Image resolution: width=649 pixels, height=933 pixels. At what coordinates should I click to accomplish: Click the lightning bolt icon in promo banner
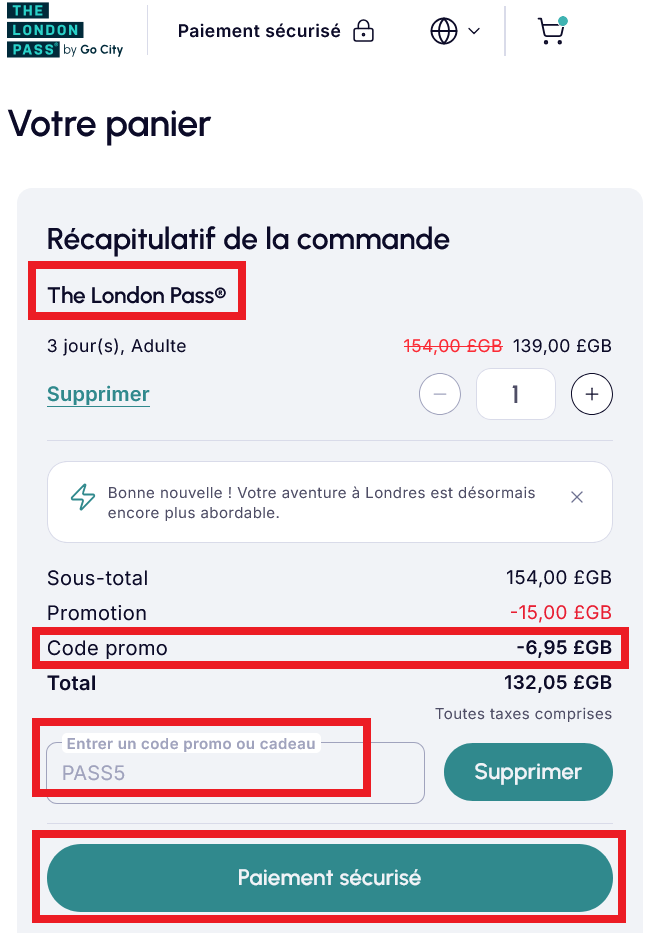pyautogui.click(x=83, y=496)
